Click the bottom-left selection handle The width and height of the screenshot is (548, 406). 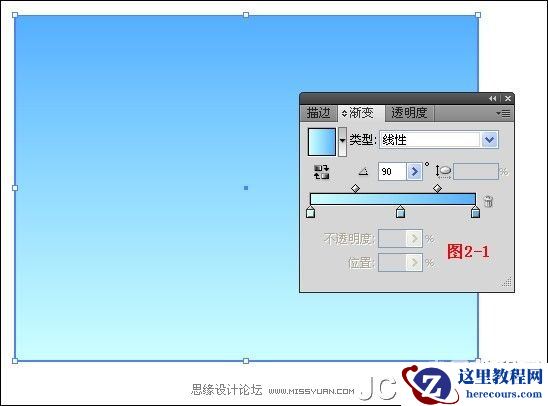(15, 361)
